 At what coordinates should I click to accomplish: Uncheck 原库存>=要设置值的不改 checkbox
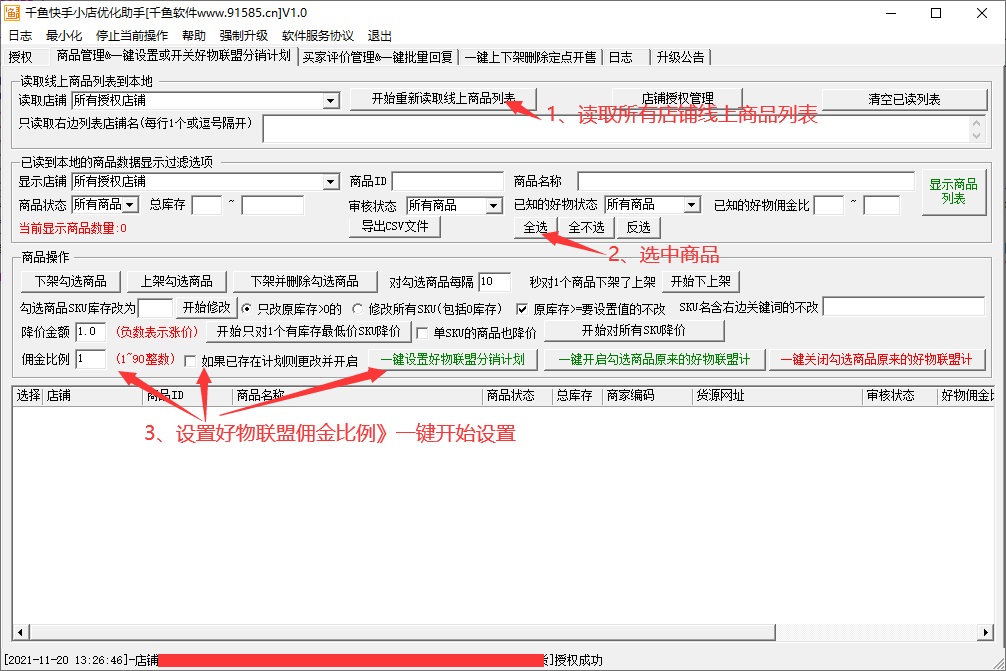pyautogui.click(x=522, y=308)
